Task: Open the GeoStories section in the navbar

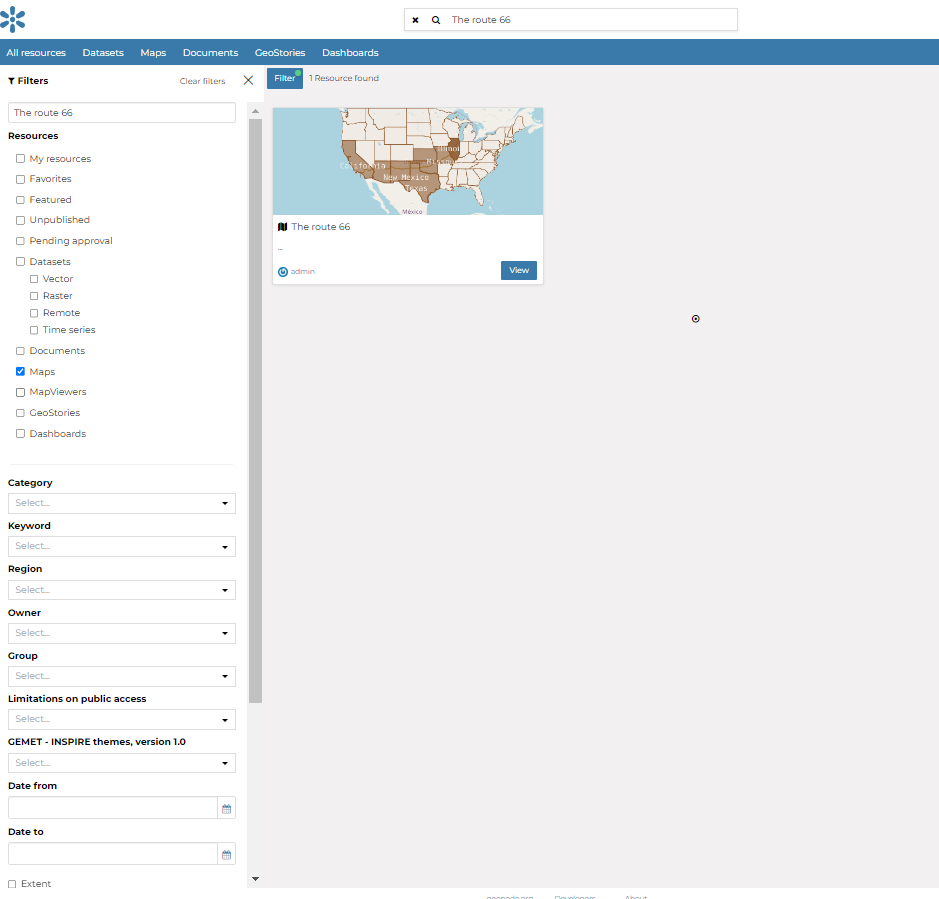Action: coord(279,52)
